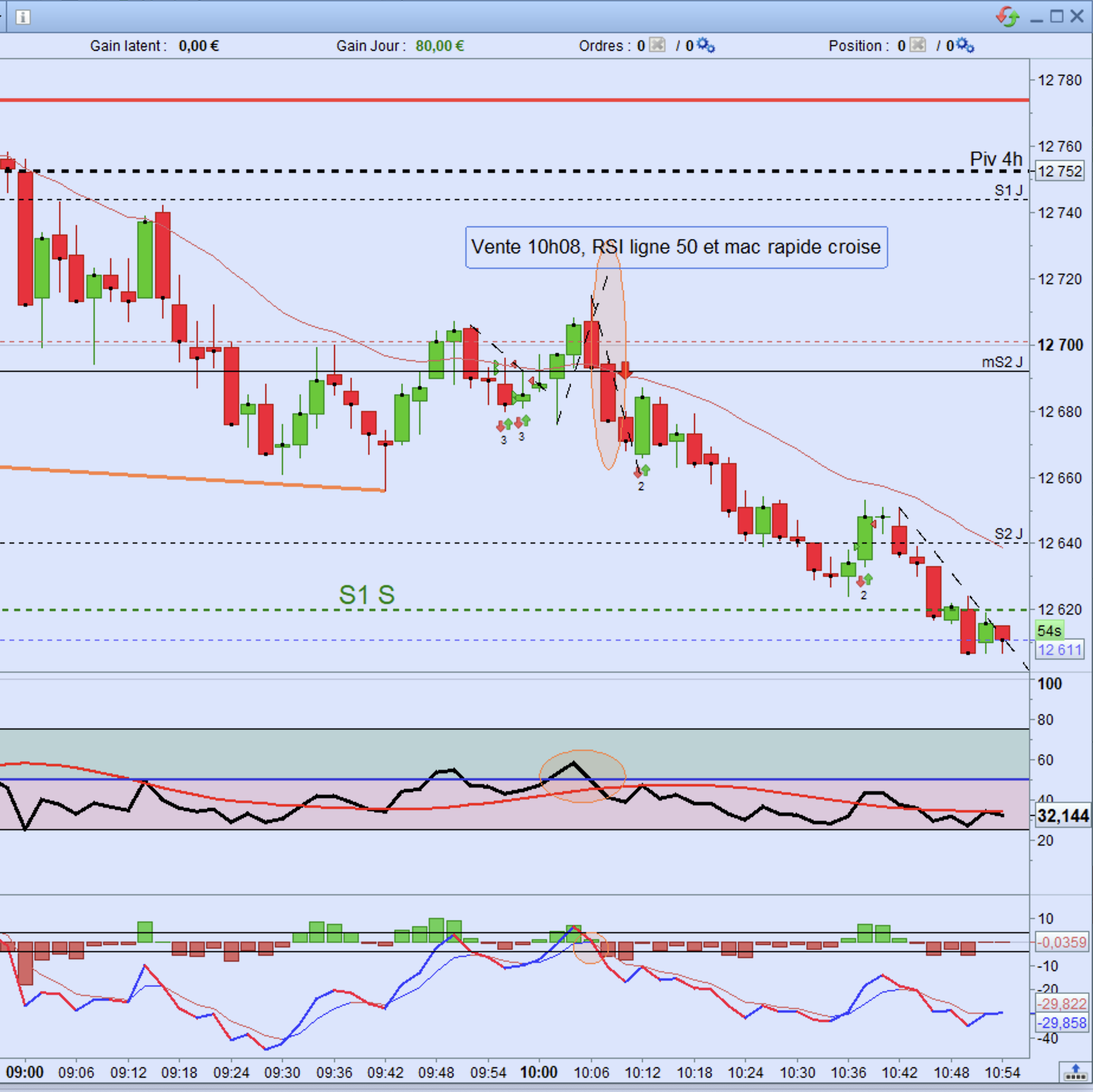Click the '80,00 €' daily gain value
This screenshot has height=1092, width=1093.
[x=440, y=46]
